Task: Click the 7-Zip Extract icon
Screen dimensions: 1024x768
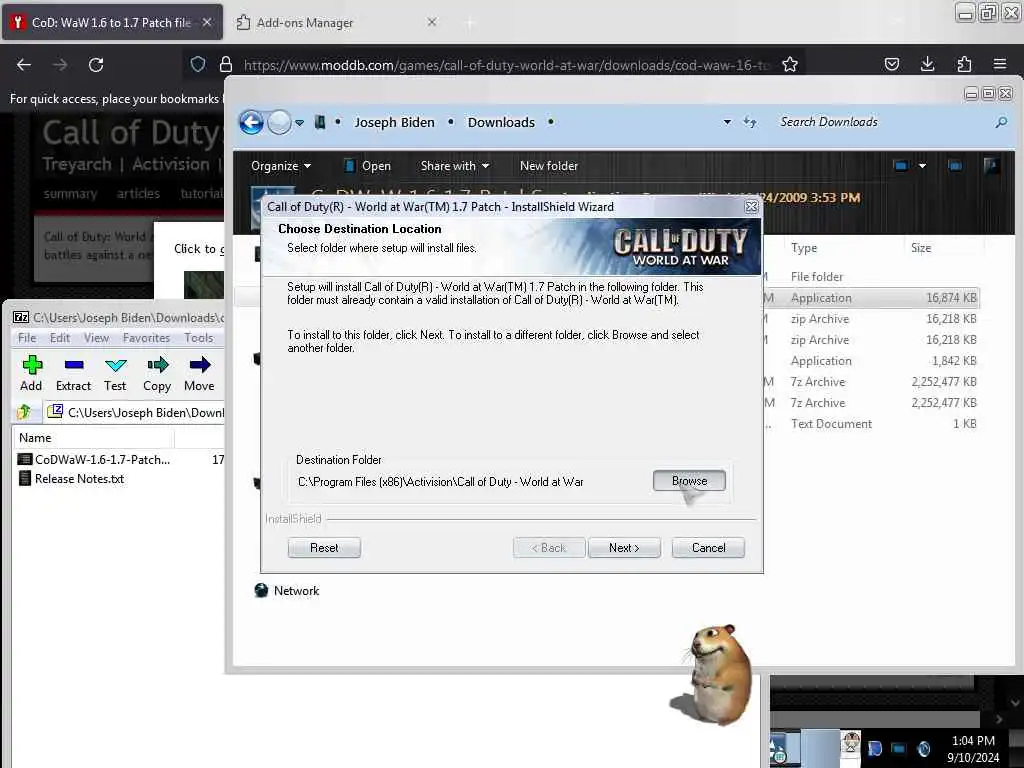Action: click(x=73, y=374)
